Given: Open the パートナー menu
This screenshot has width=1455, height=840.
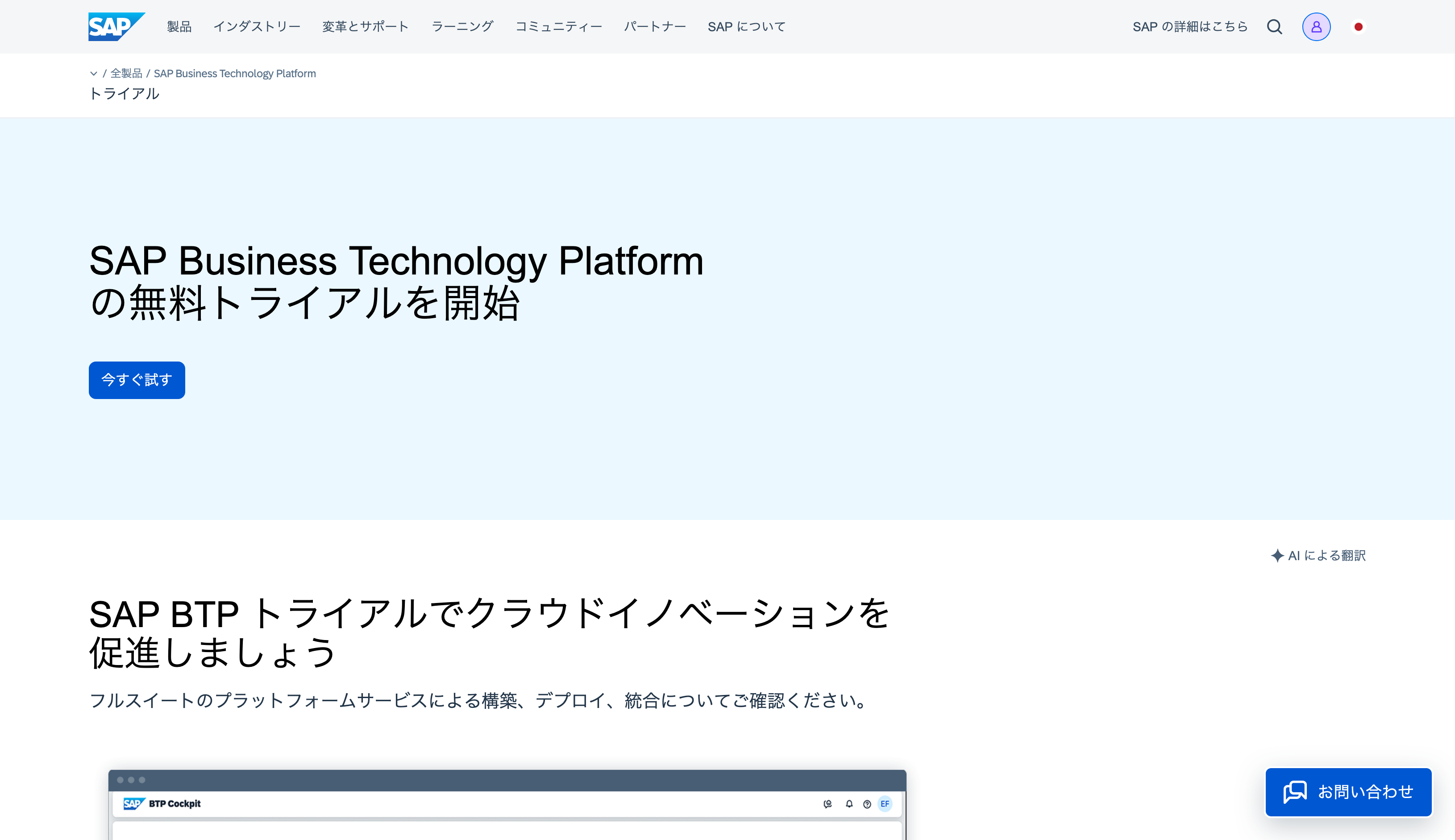Looking at the screenshot, I should 655,26.
